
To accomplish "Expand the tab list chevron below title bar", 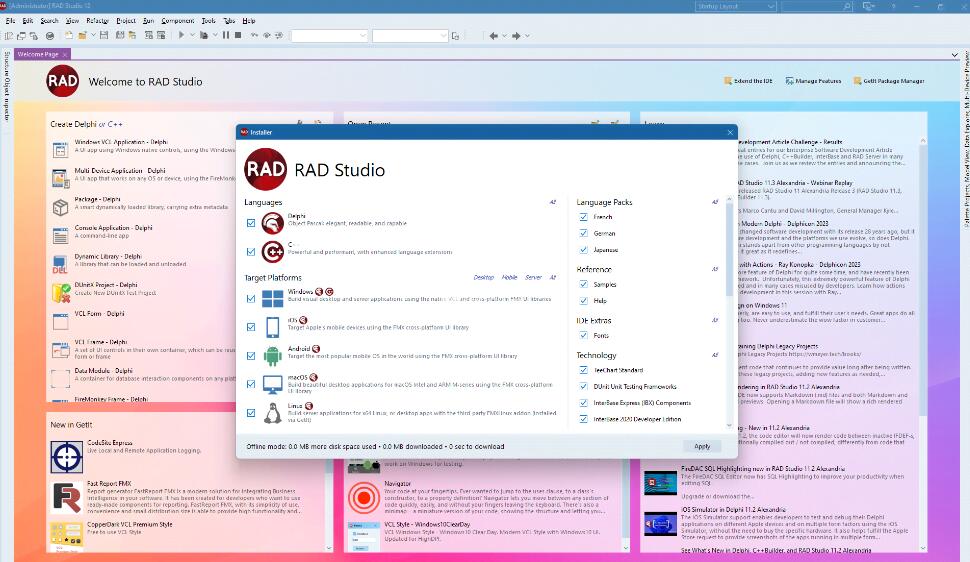I will [x=955, y=54].
